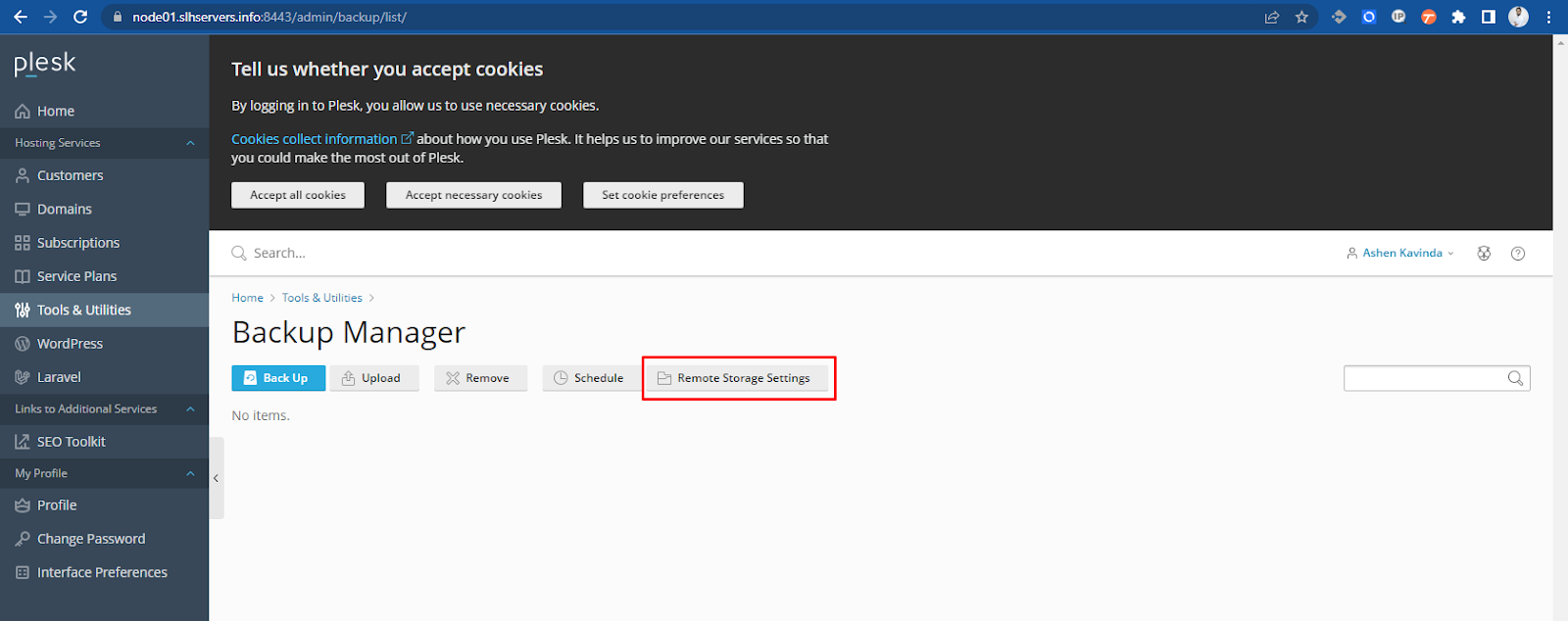
Task: Click the search magnifier in backup filter
Action: 1515,378
